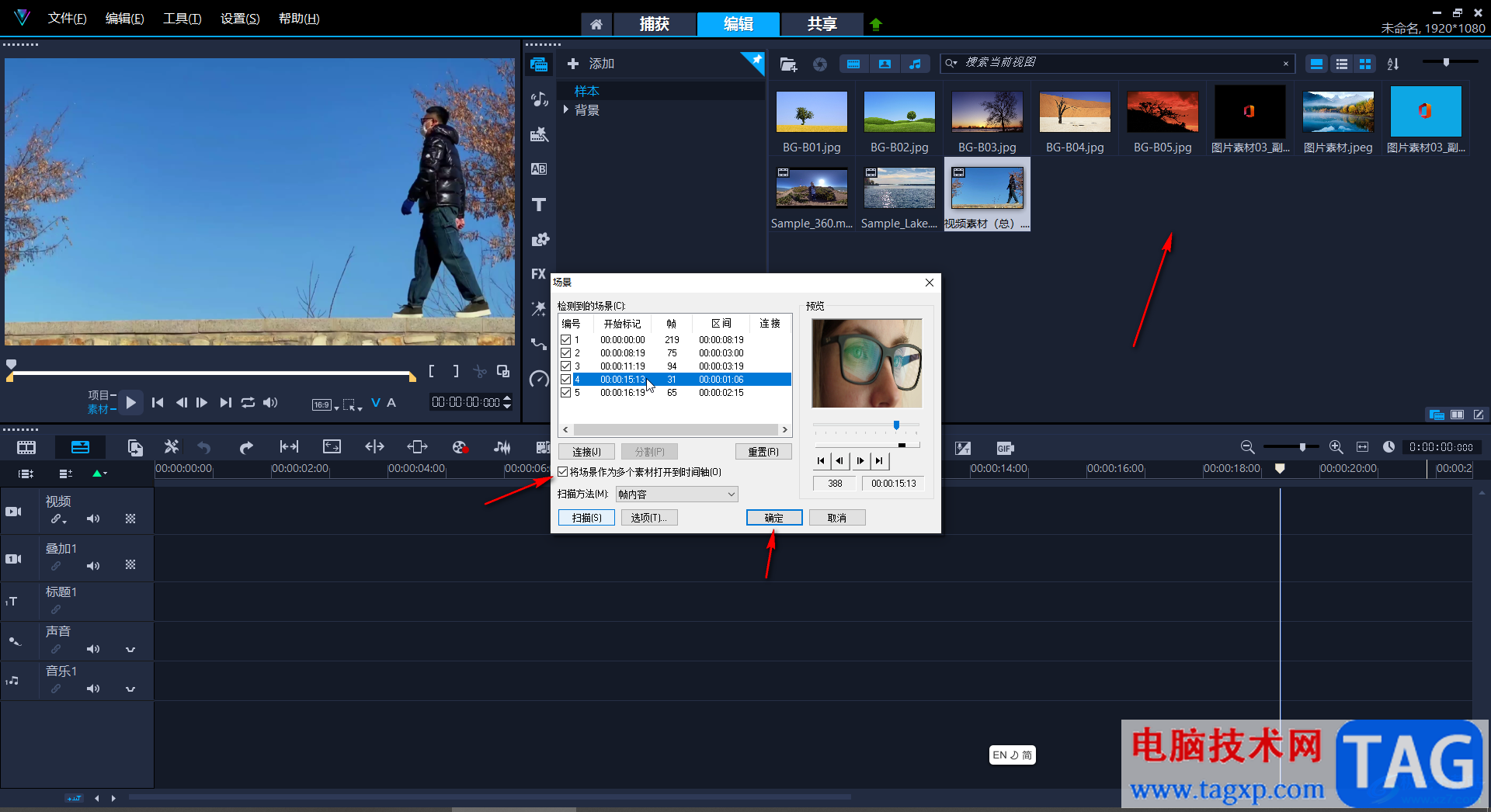Toggle checkbox for scene 2
The height and width of the screenshot is (812, 1491).
pyautogui.click(x=565, y=353)
